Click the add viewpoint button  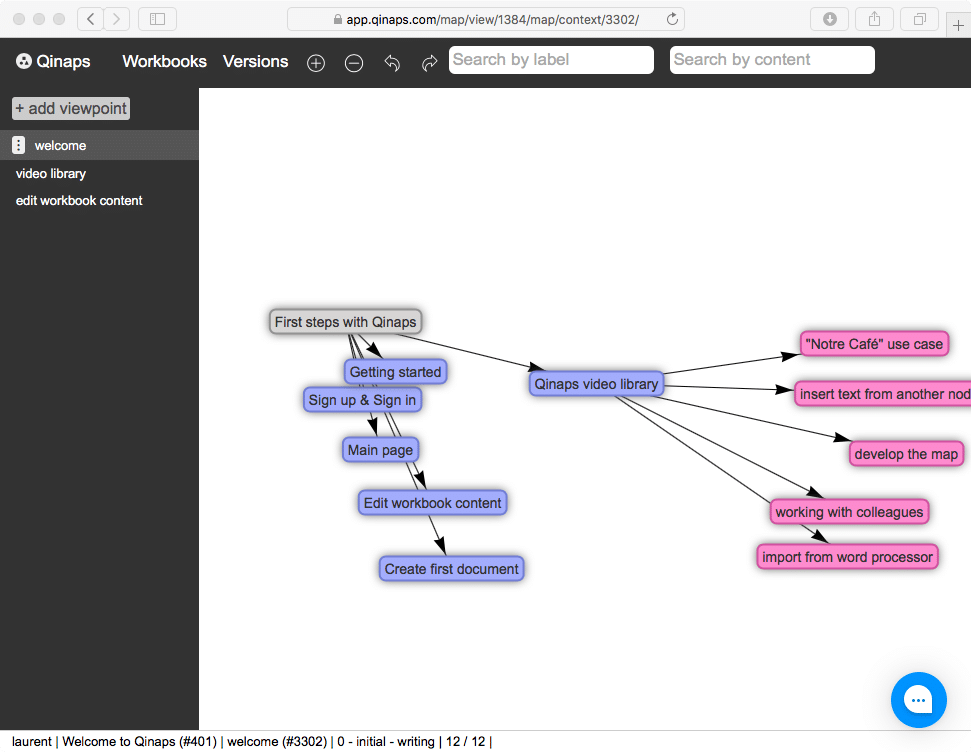point(71,108)
